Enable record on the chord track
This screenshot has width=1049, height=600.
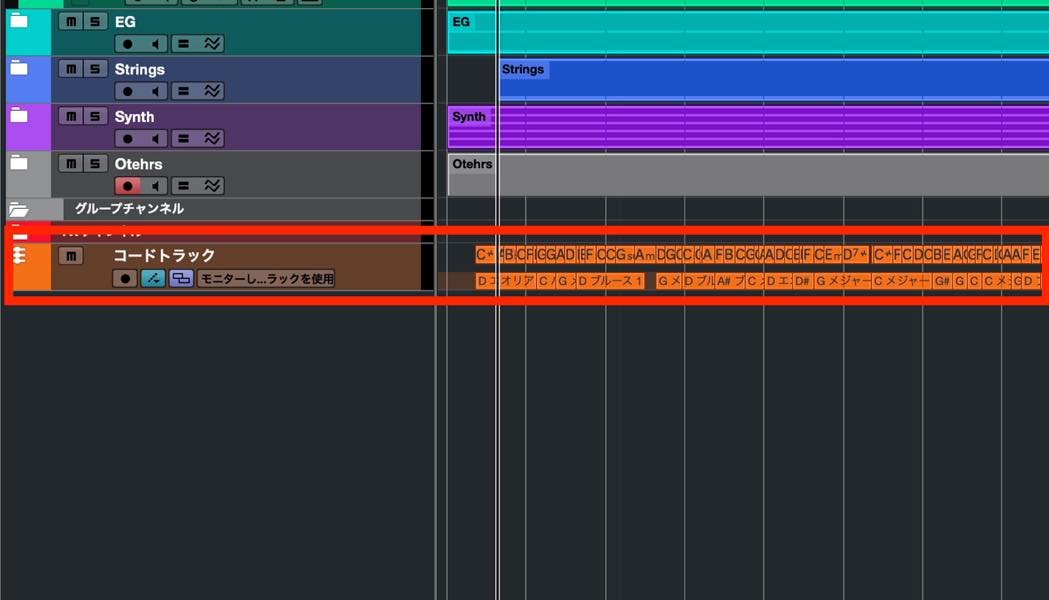125,278
